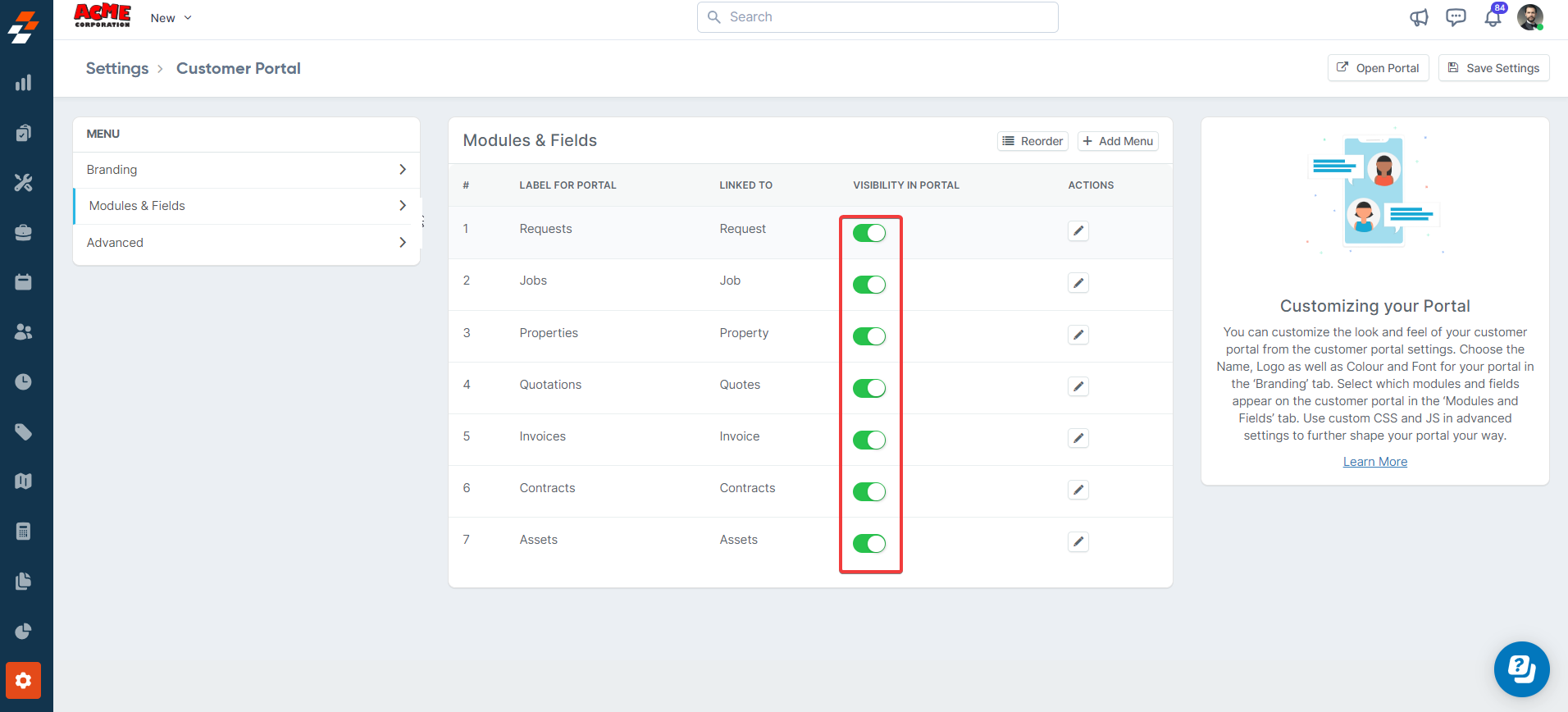Click the announcements megaphone icon

pyautogui.click(x=1419, y=17)
